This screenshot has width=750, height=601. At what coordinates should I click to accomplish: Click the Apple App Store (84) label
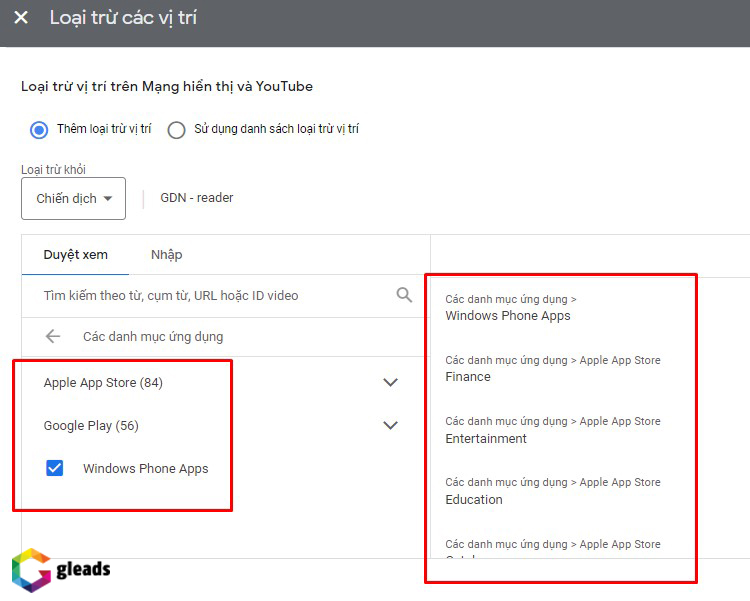(x=103, y=382)
